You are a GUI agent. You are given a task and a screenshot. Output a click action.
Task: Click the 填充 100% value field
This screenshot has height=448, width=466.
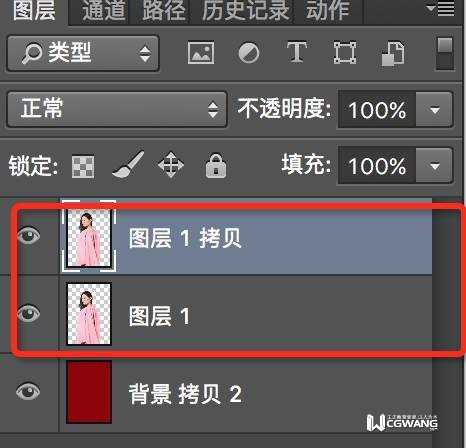pyautogui.click(x=377, y=165)
